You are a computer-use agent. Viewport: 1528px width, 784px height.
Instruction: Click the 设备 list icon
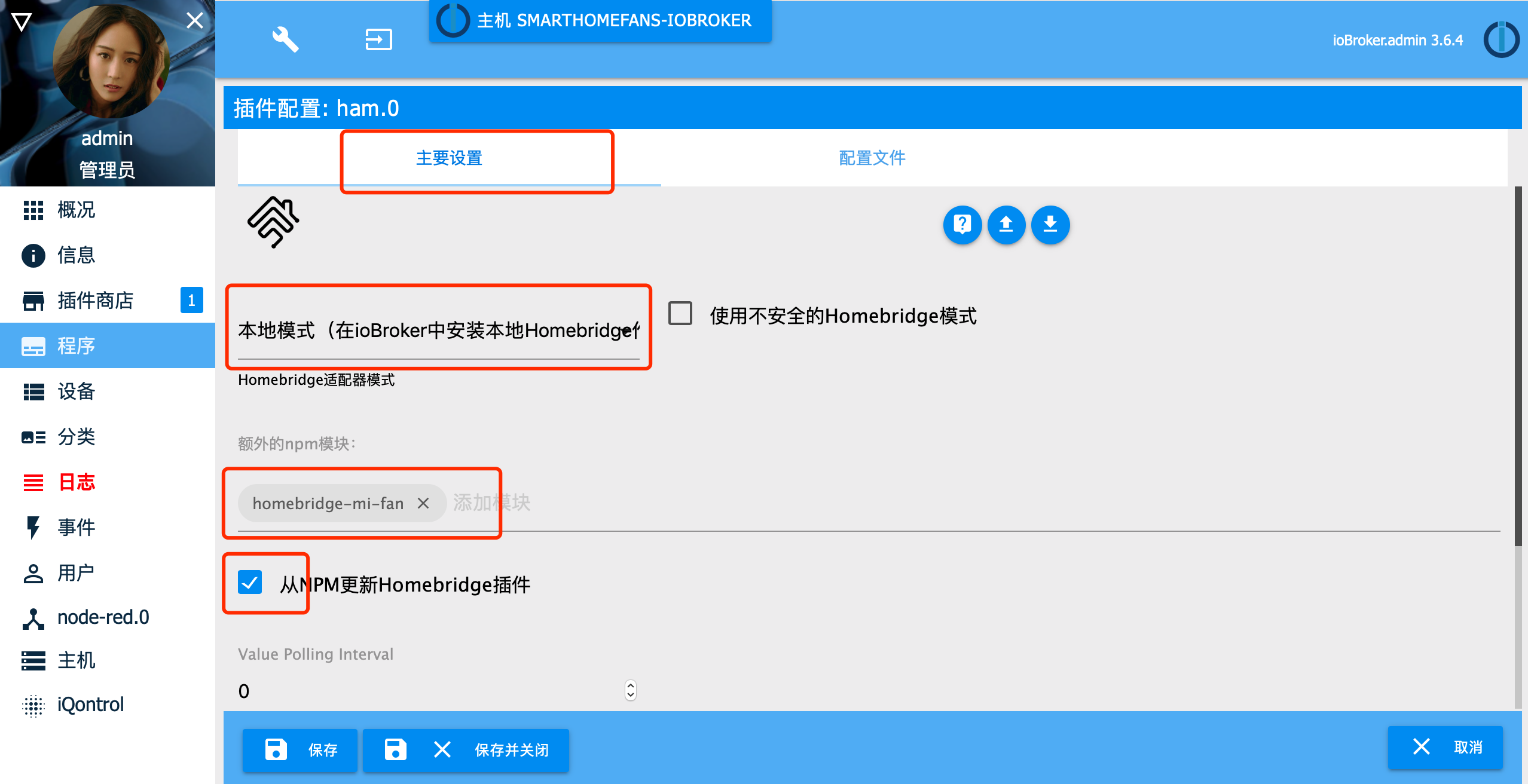click(33, 392)
